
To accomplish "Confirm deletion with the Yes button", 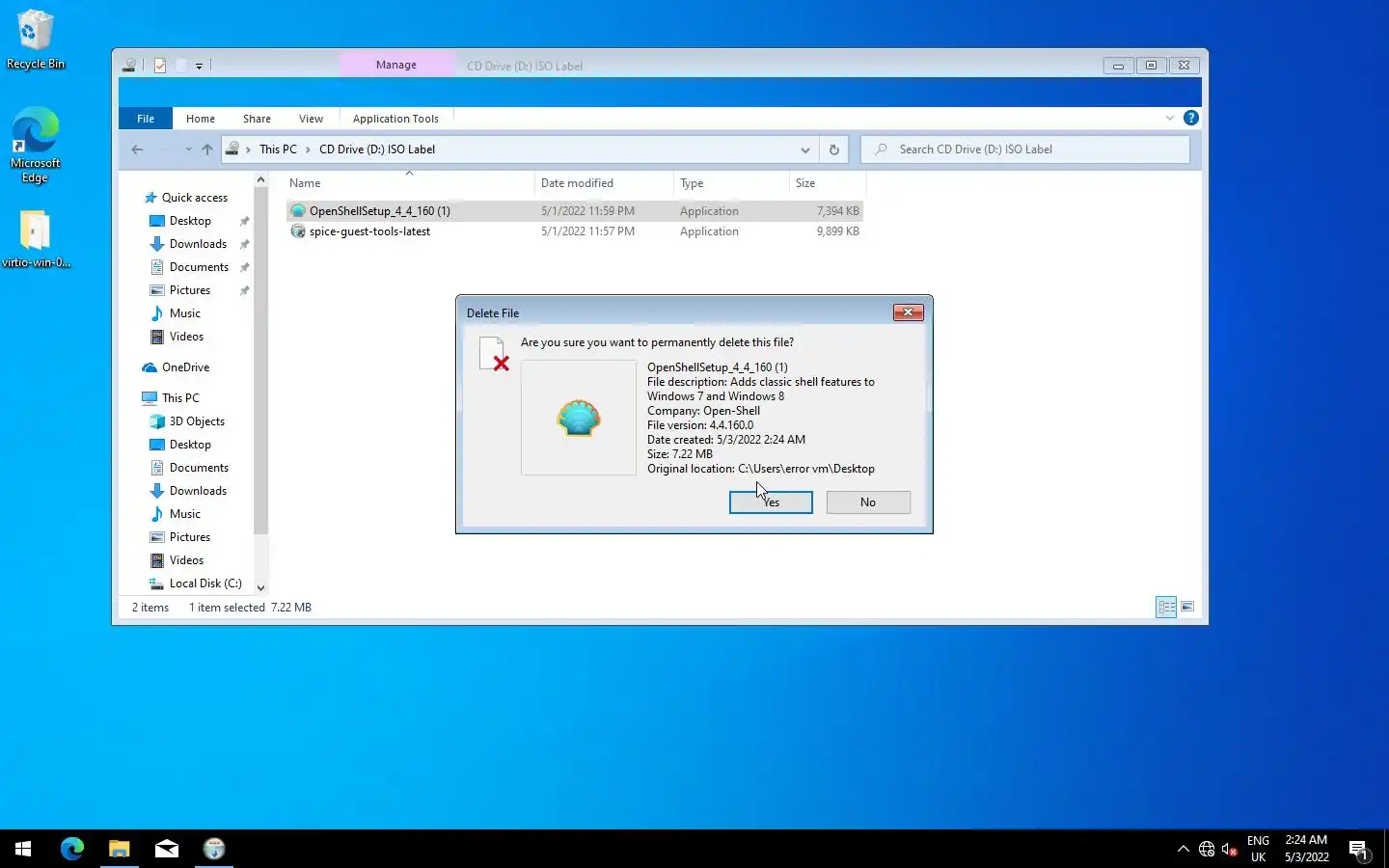I will pyautogui.click(x=771, y=502).
